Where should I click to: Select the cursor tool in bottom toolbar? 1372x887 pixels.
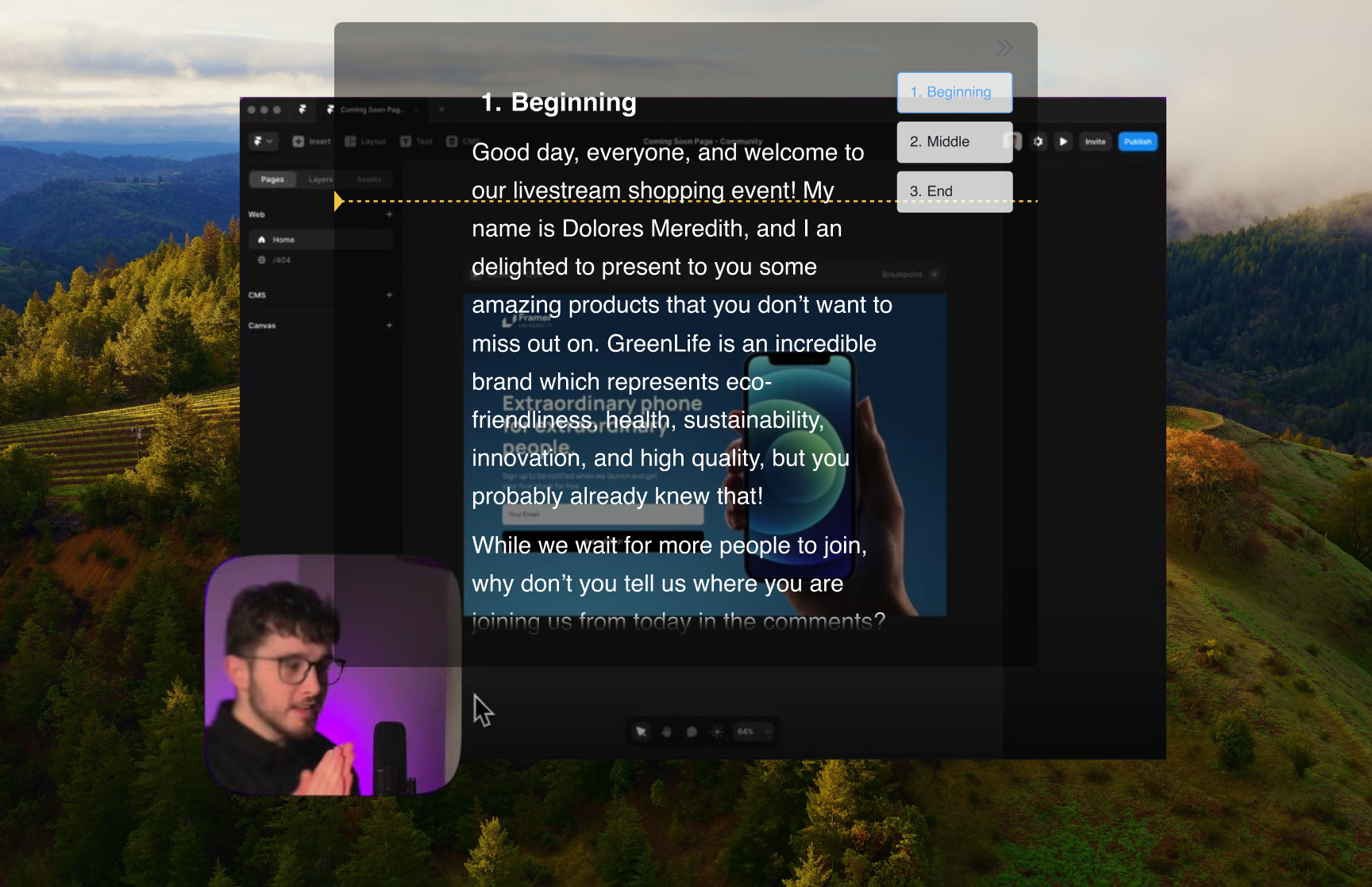[642, 731]
